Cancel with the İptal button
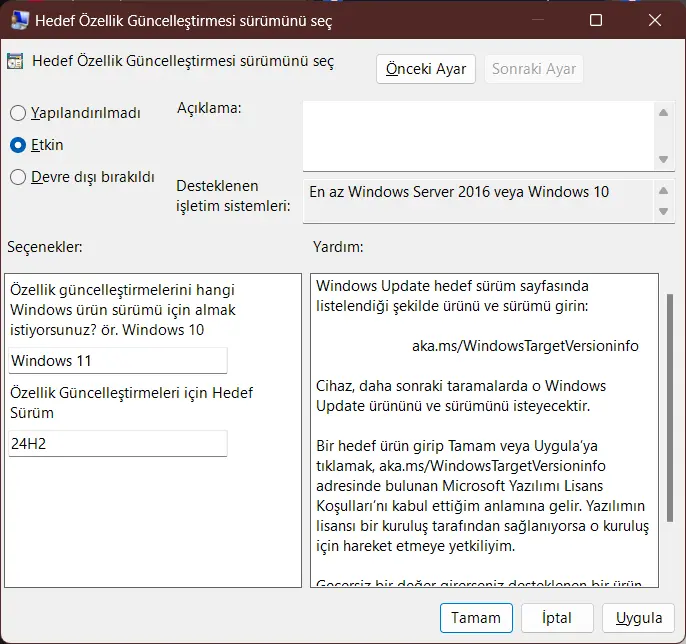Screen dimensions: 686x644 pos(557,618)
